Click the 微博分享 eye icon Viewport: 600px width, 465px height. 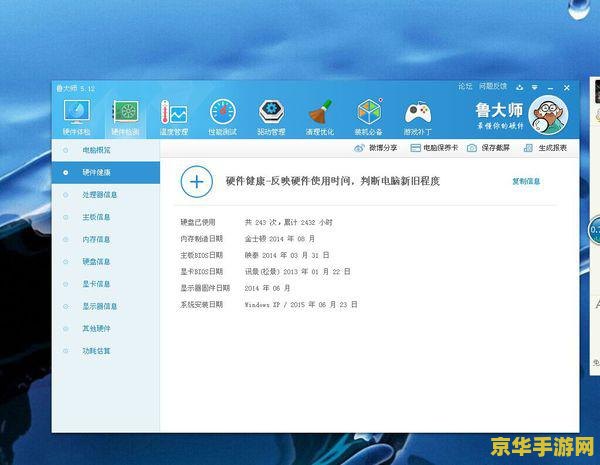(x=359, y=148)
